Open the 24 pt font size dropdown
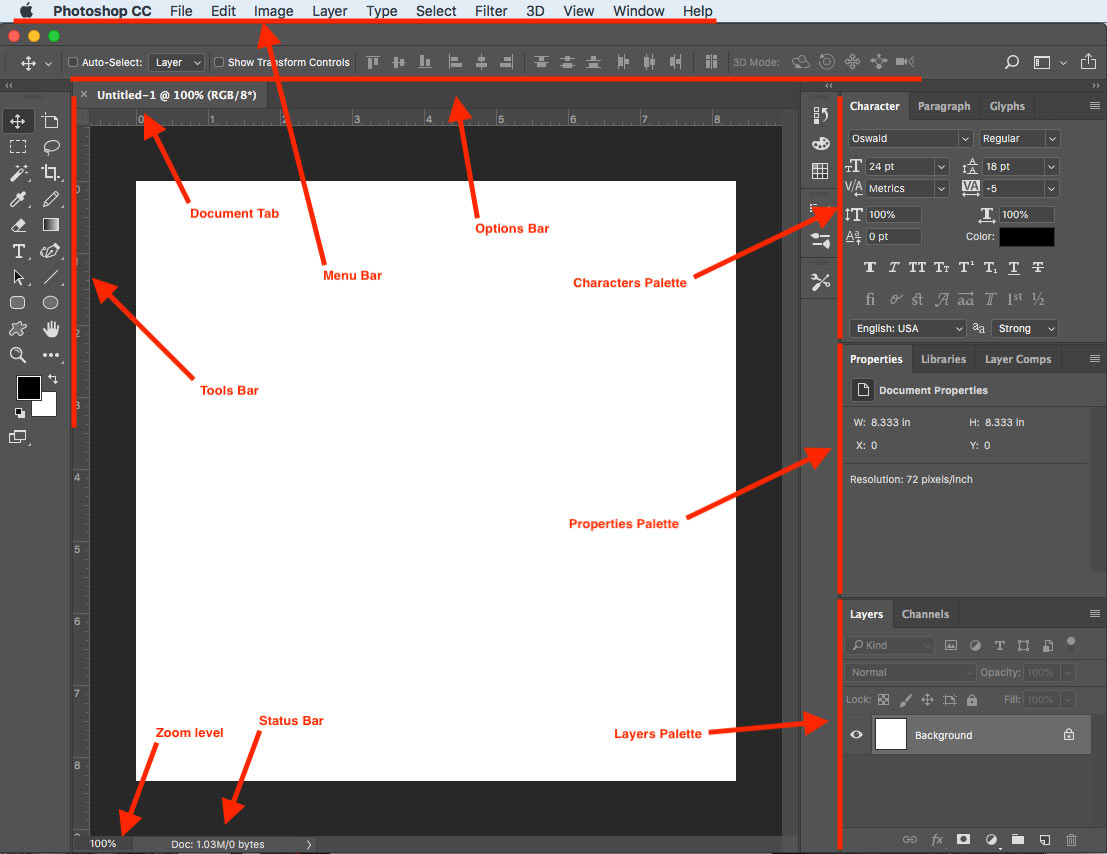This screenshot has height=854, width=1107. (x=941, y=167)
